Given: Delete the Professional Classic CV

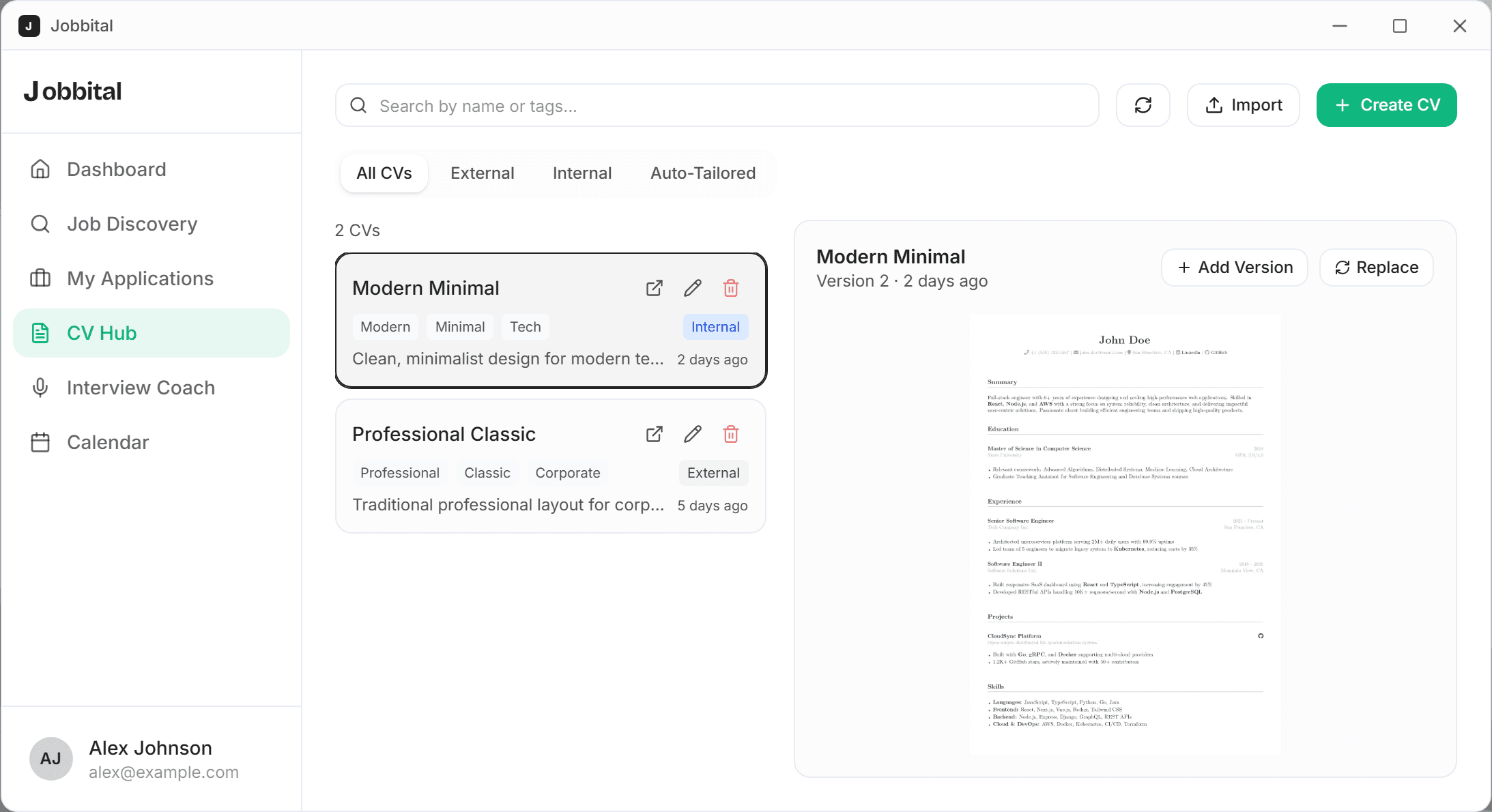Looking at the screenshot, I should click(x=731, y=434).
